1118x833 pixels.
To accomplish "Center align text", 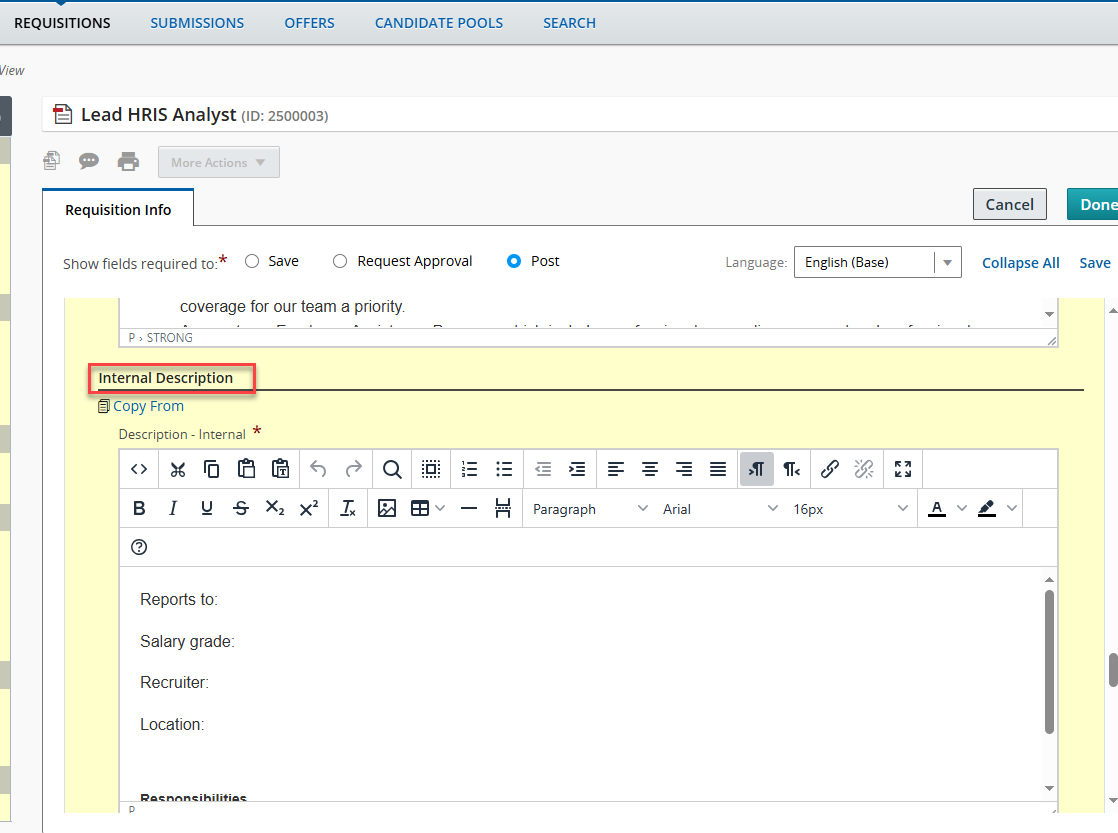I will (x=650, y=469).
